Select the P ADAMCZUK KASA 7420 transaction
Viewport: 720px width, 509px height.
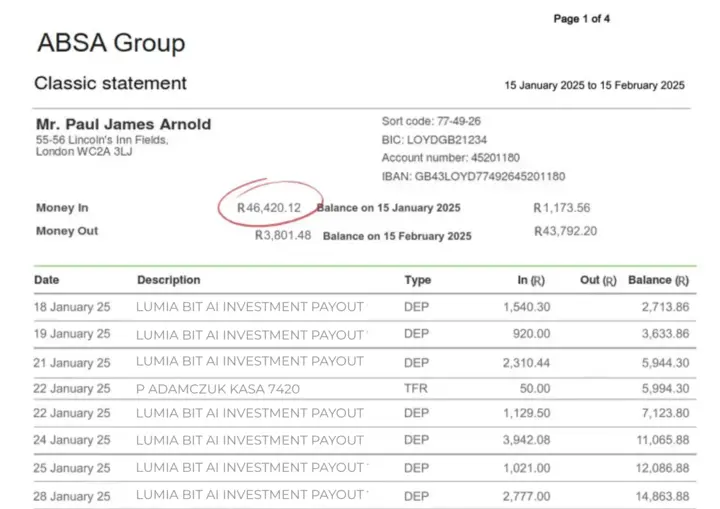click(218, 388)
